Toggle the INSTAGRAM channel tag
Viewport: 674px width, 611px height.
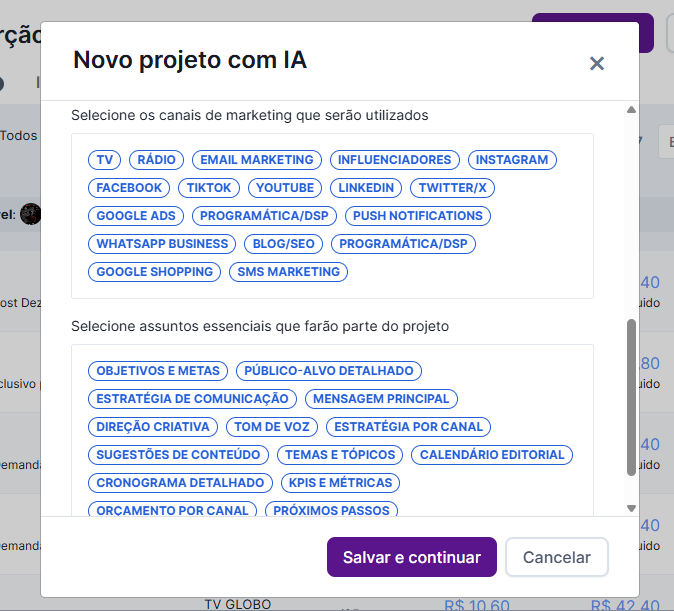[x=512, y=160]
